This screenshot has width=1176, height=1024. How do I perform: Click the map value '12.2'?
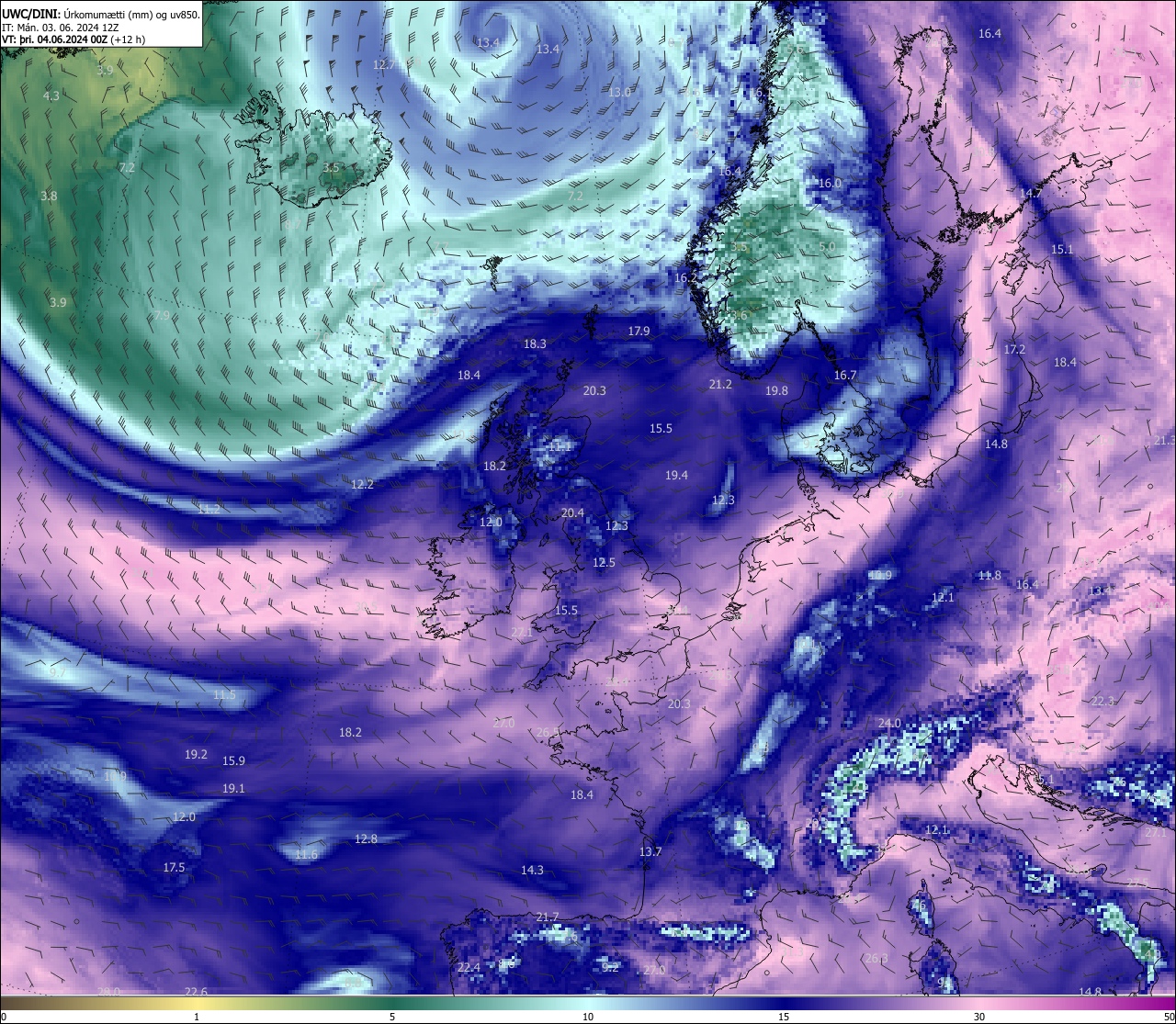362,483
